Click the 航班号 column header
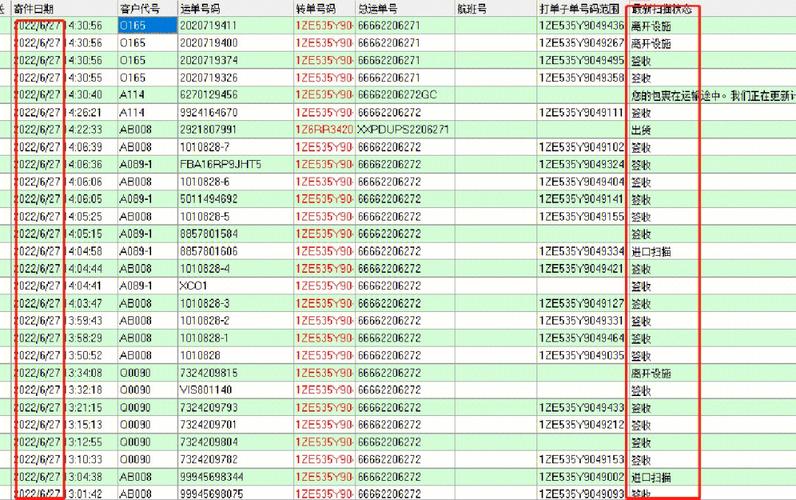The width and height of the screenshot is (796, 500). pos(472,9)
